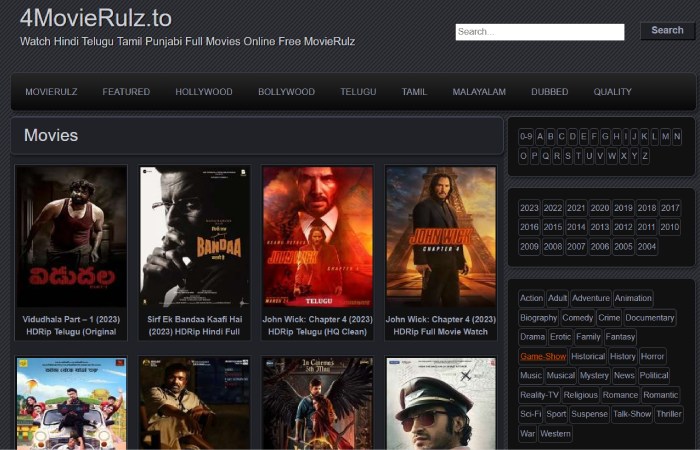Open the poster with pilot in sunglasses
Screen dimensions: 700x450
click(441, 403)
